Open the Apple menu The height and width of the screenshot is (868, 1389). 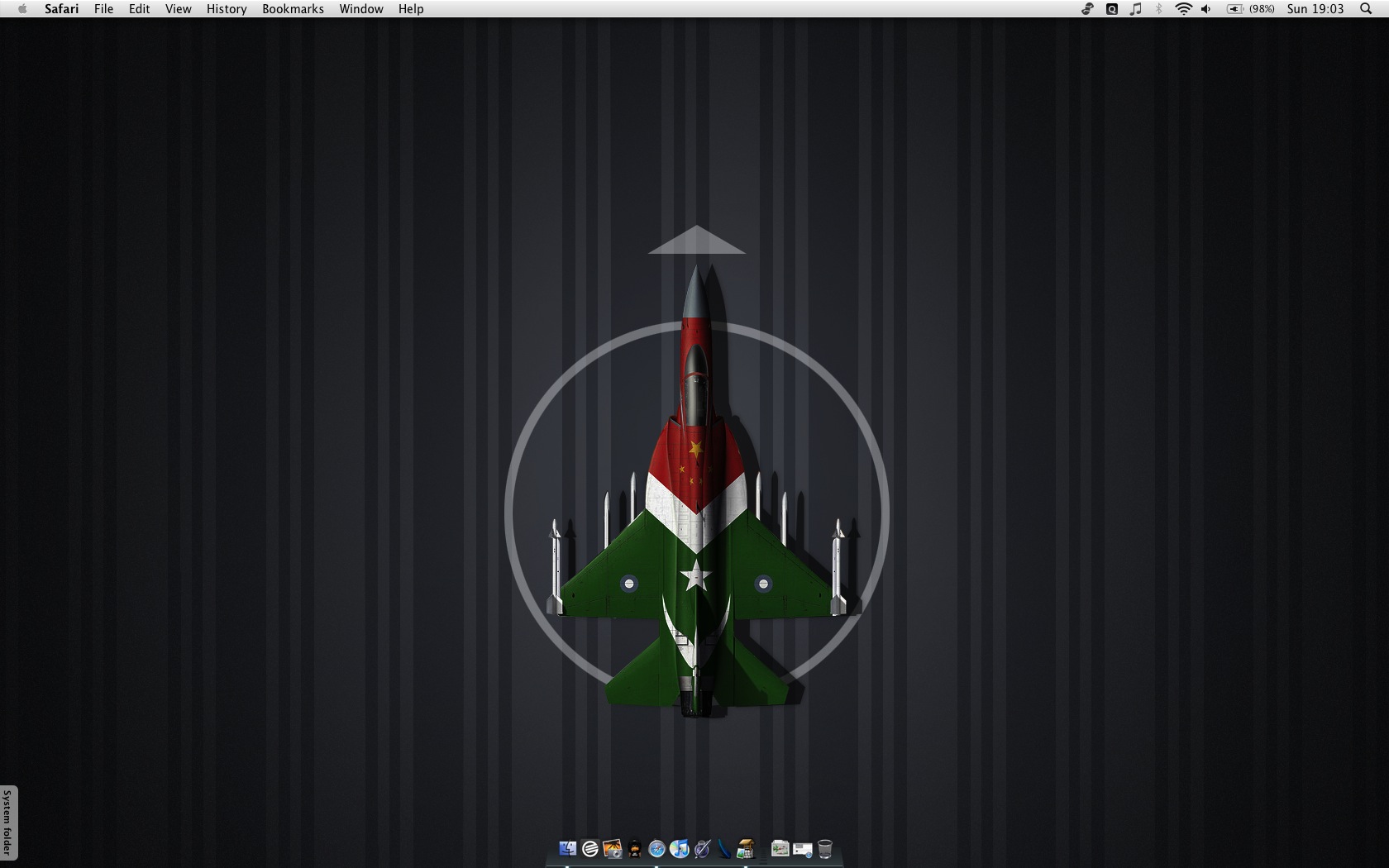(x=22, y=9)
